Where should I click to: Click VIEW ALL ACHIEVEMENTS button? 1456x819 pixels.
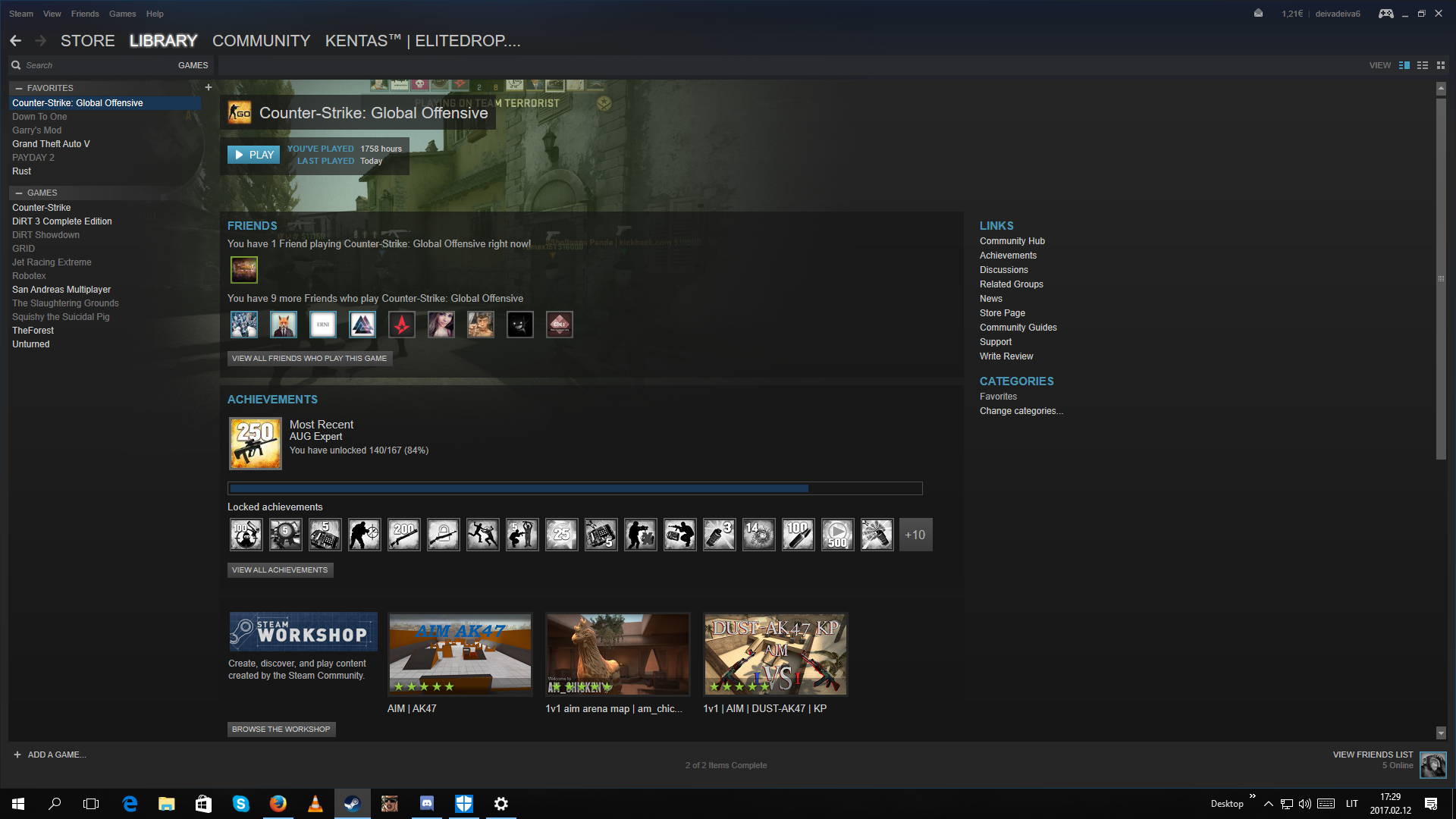coord(280,570)
